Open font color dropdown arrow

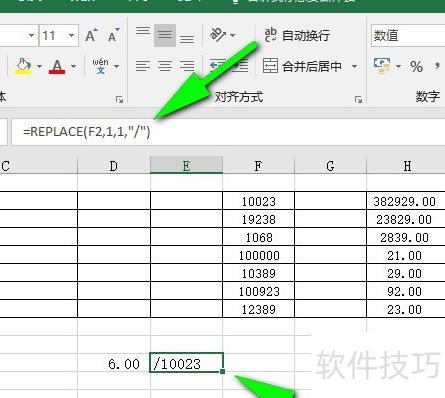pyautogui.click(x=73, y=66)
